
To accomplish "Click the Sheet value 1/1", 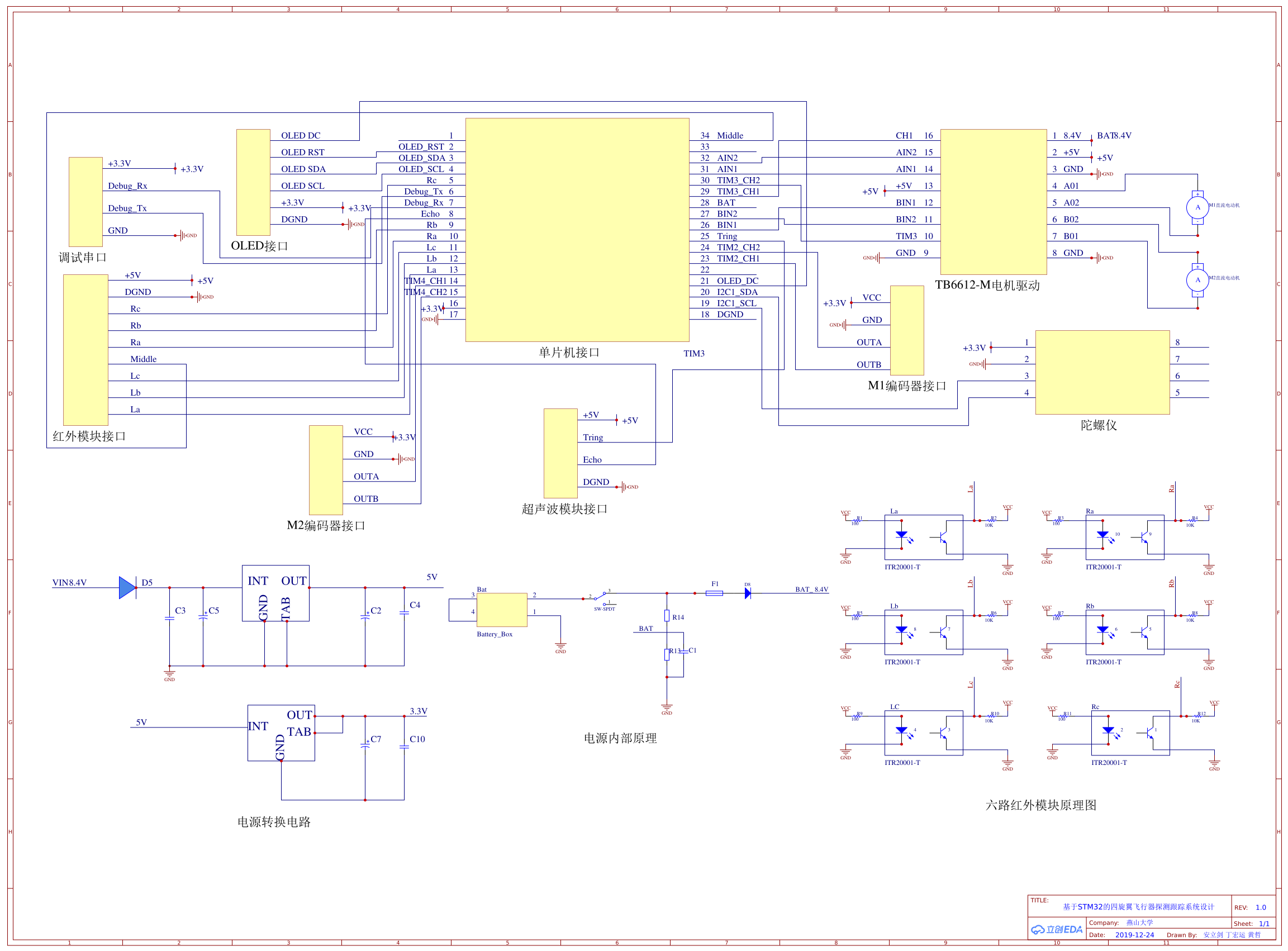I will [1264, 924].
